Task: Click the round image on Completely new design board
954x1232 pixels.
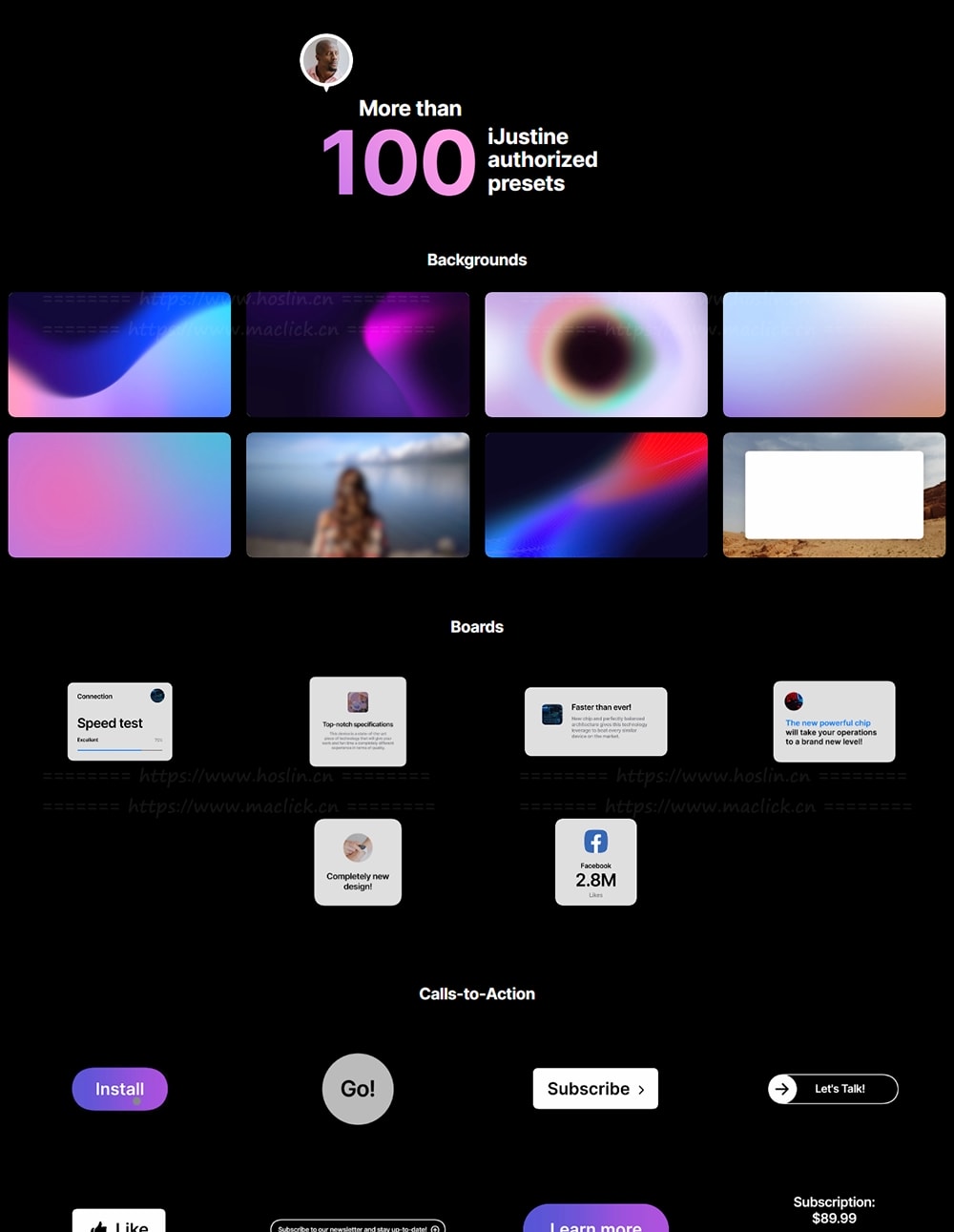Action: pos(358,847)
